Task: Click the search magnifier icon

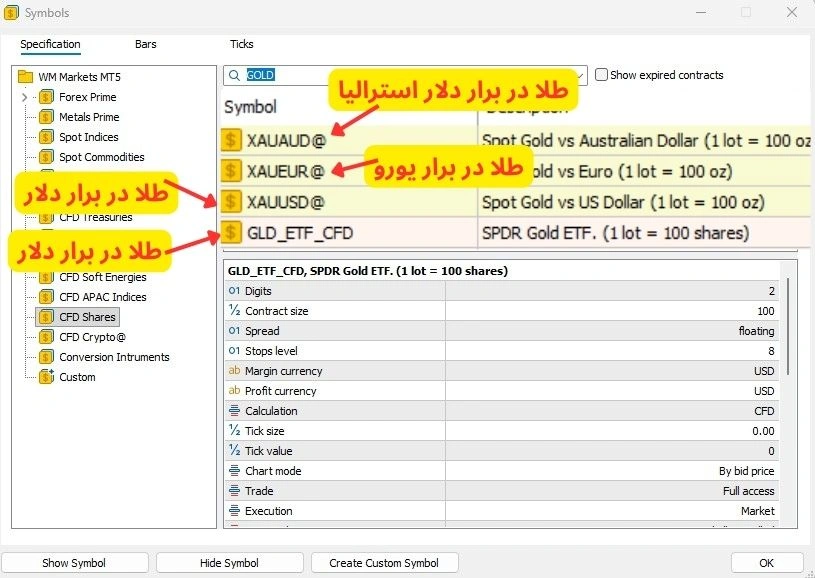Action: coord(234,75)
